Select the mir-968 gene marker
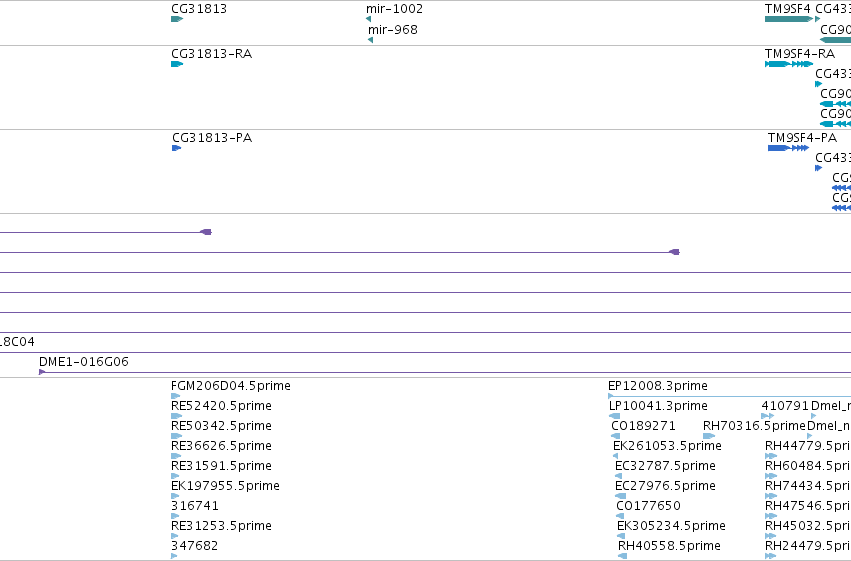 [370, 40]
